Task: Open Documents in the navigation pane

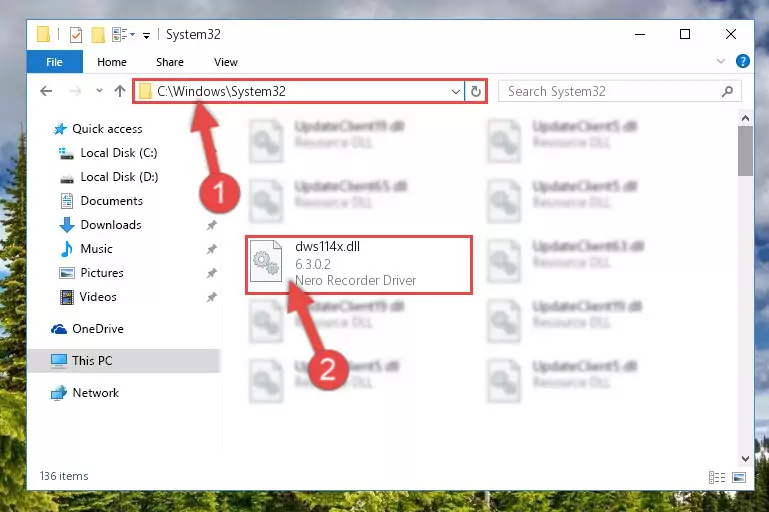Action: (x=111, y=201)
